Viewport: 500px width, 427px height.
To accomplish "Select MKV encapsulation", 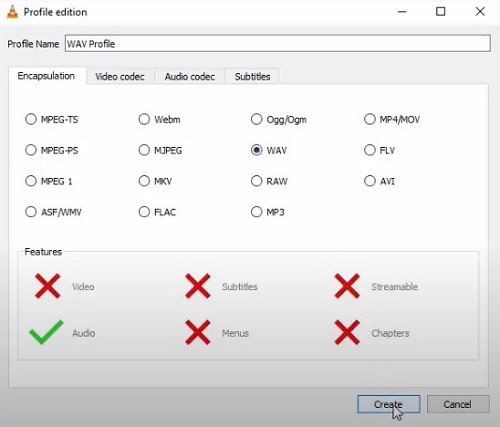I will point(144,181).
